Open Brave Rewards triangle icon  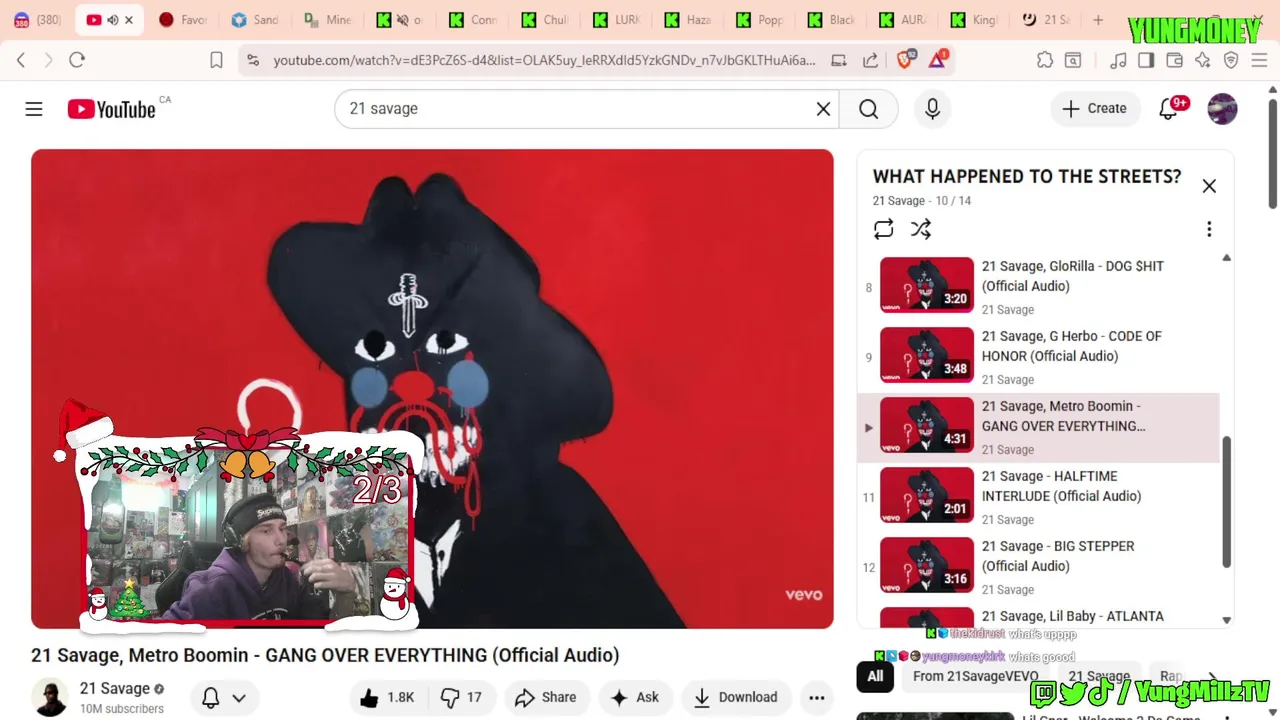(x=937, y=60)
